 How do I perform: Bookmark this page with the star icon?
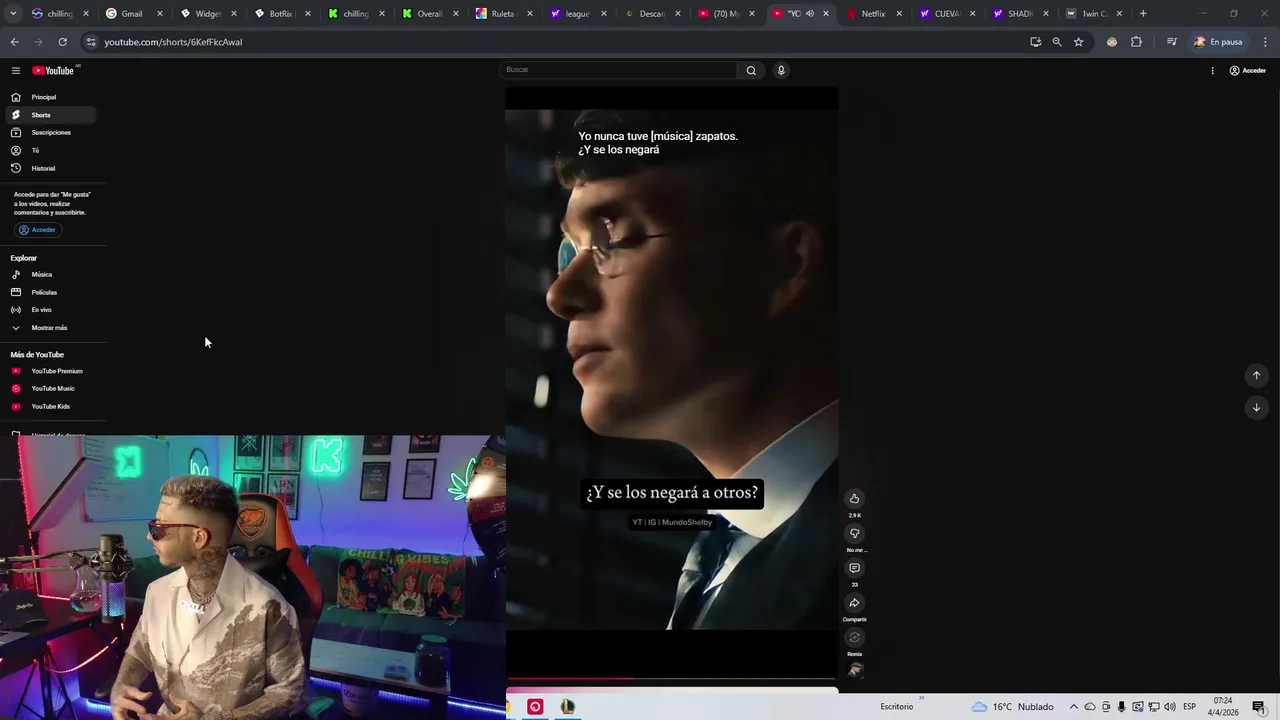tap(1078, 42)
